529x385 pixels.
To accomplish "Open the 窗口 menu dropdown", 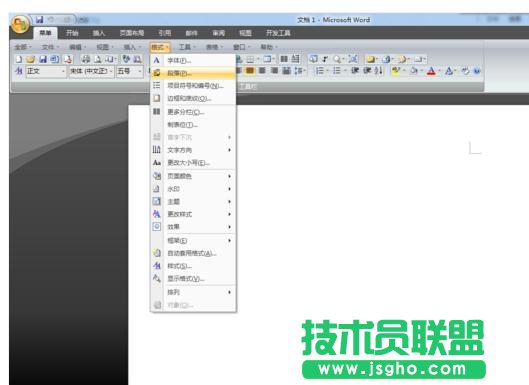I will point(242,47).
